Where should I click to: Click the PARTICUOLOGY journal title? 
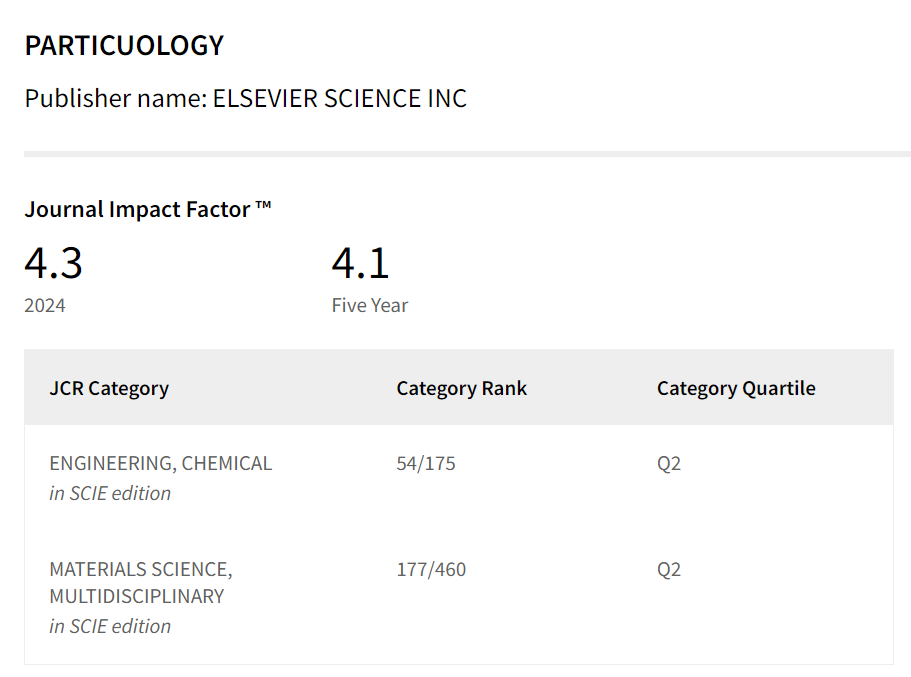pyautogui.click(x=124, y=46)
